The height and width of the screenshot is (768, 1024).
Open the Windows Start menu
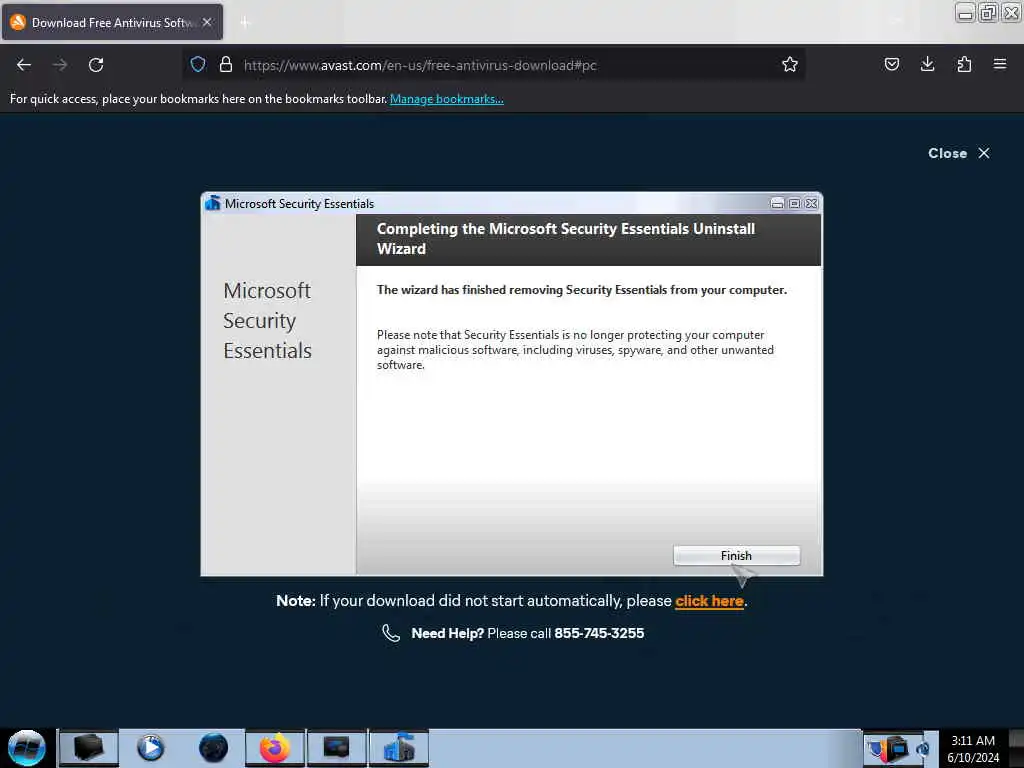click(27, 748)
